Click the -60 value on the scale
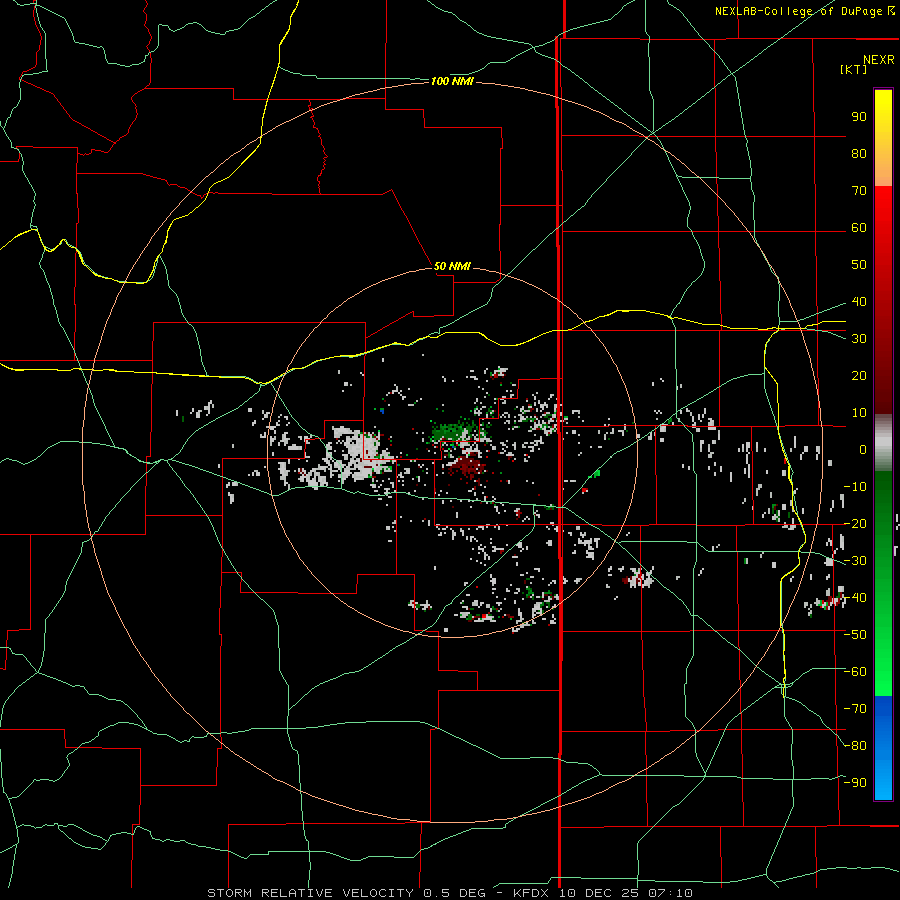 [x=855, y=672]
